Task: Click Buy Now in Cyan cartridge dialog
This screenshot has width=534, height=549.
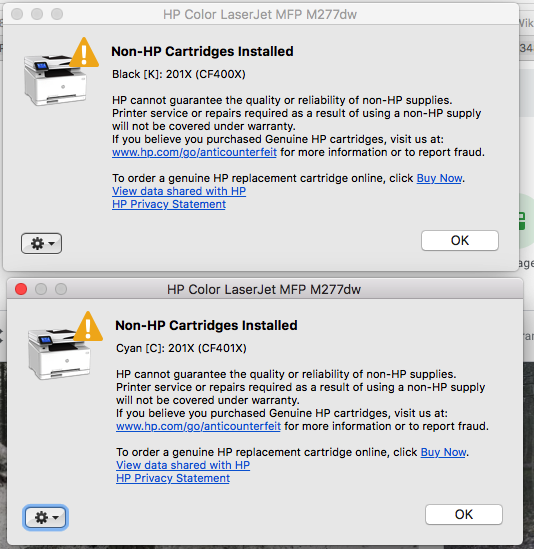Action: [443, 452]
